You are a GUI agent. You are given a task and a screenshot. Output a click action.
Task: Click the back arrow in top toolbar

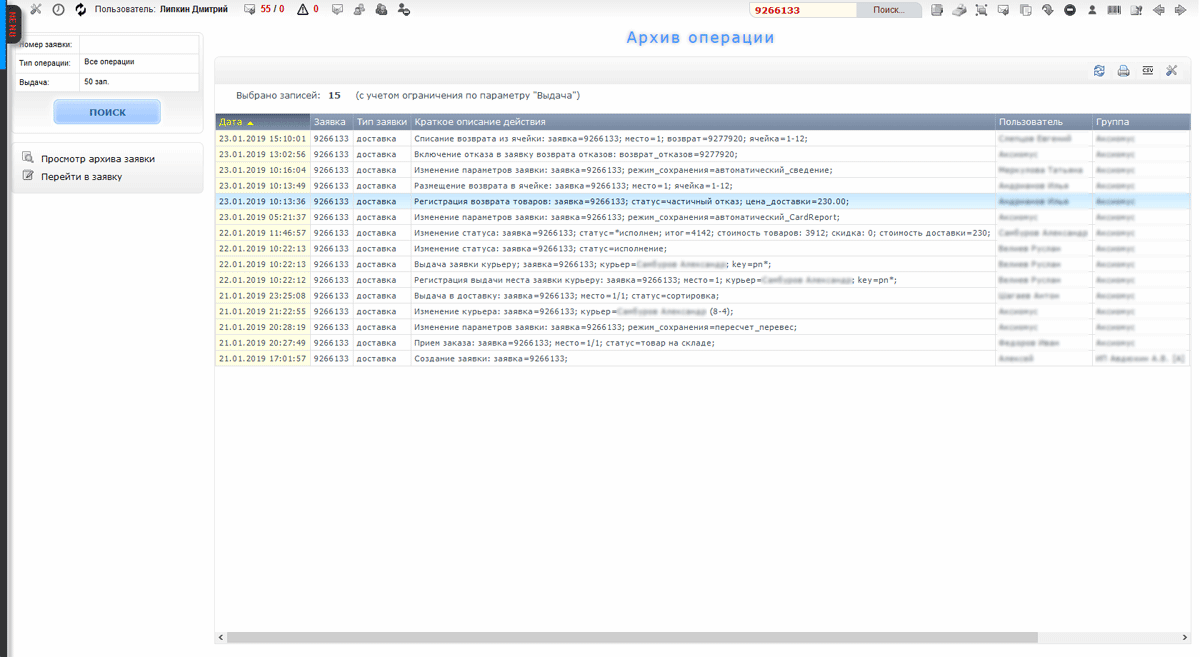(x=1159, y=10)
